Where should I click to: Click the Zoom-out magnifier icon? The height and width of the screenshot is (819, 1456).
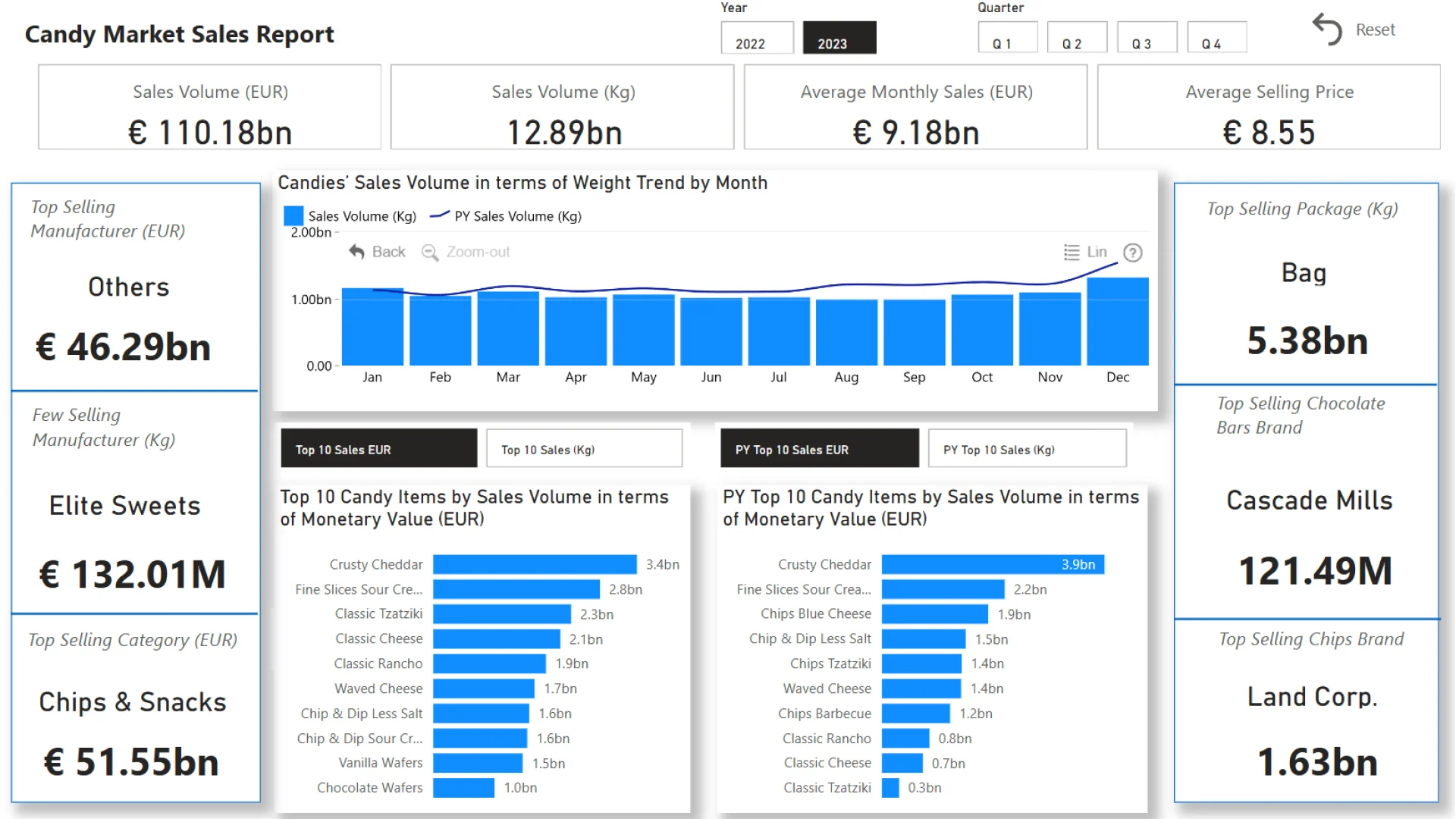click(x=430, y=253)
